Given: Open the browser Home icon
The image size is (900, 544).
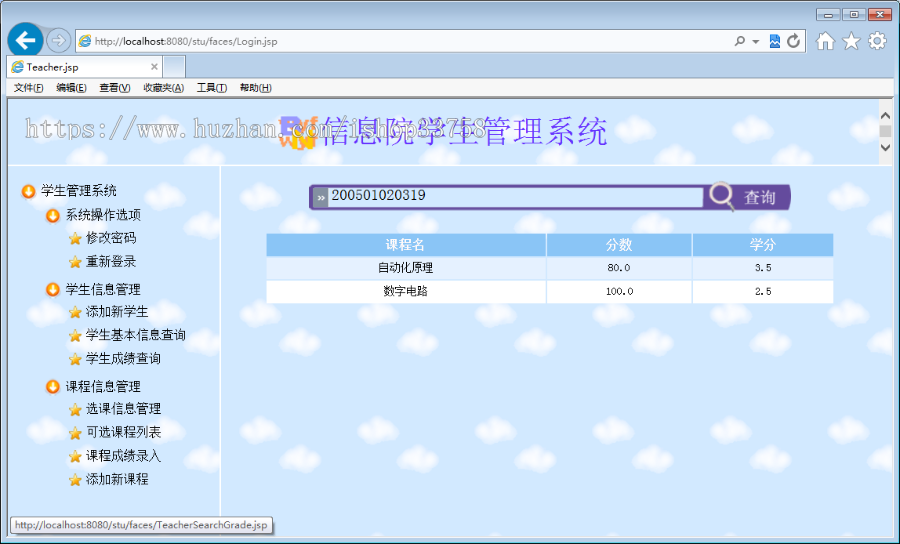Looking at the screenshot, I should [825, 41].
